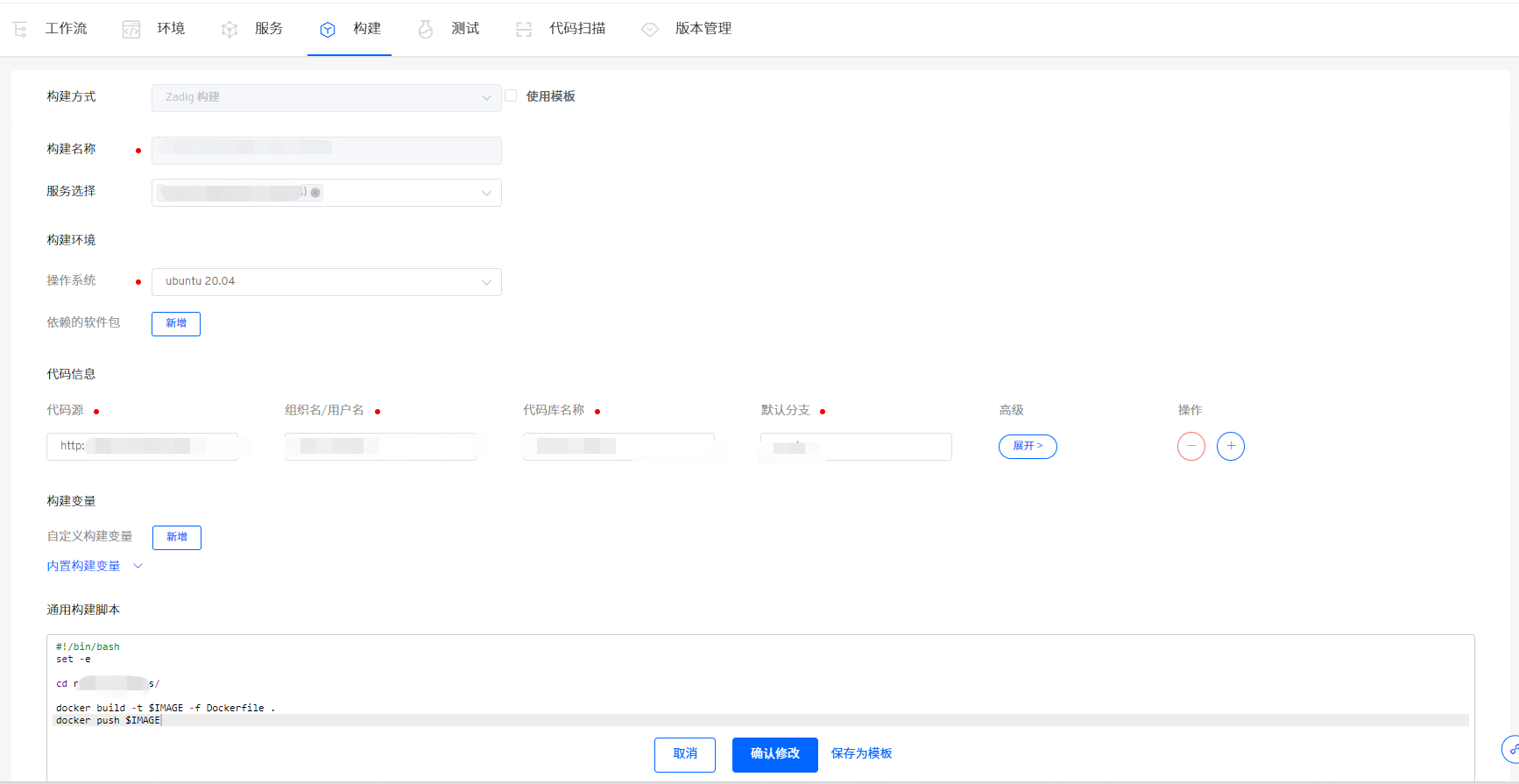This screenshot has height=784, width=1519.
Task: Switch to the 环境 tab
Action: pyautogui.click(x=171, y=29)
